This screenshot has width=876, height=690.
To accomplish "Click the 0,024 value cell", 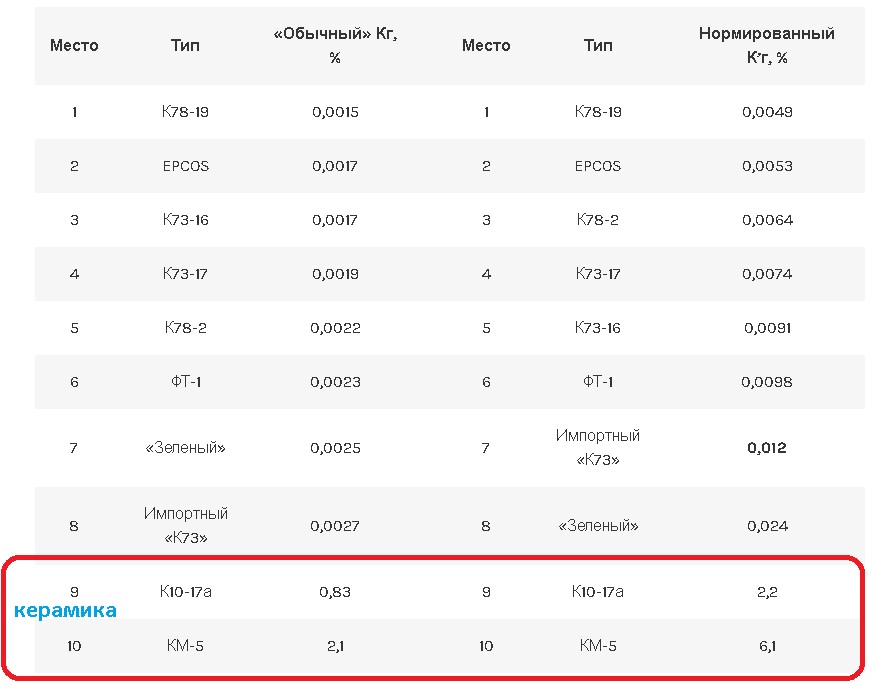I will [767, 526].
